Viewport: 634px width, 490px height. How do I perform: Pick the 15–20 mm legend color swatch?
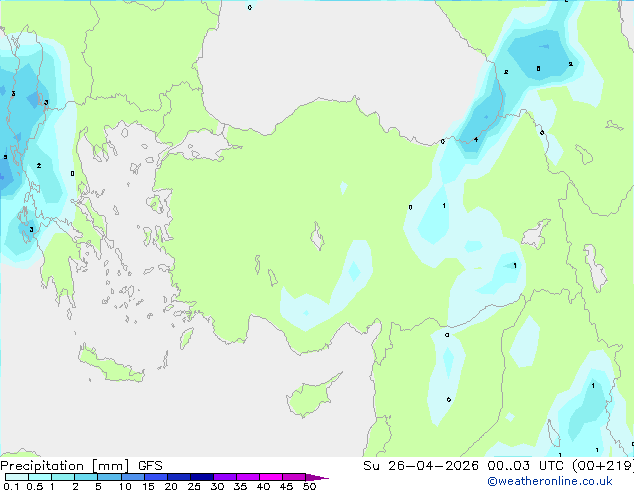tap(156, 477)
